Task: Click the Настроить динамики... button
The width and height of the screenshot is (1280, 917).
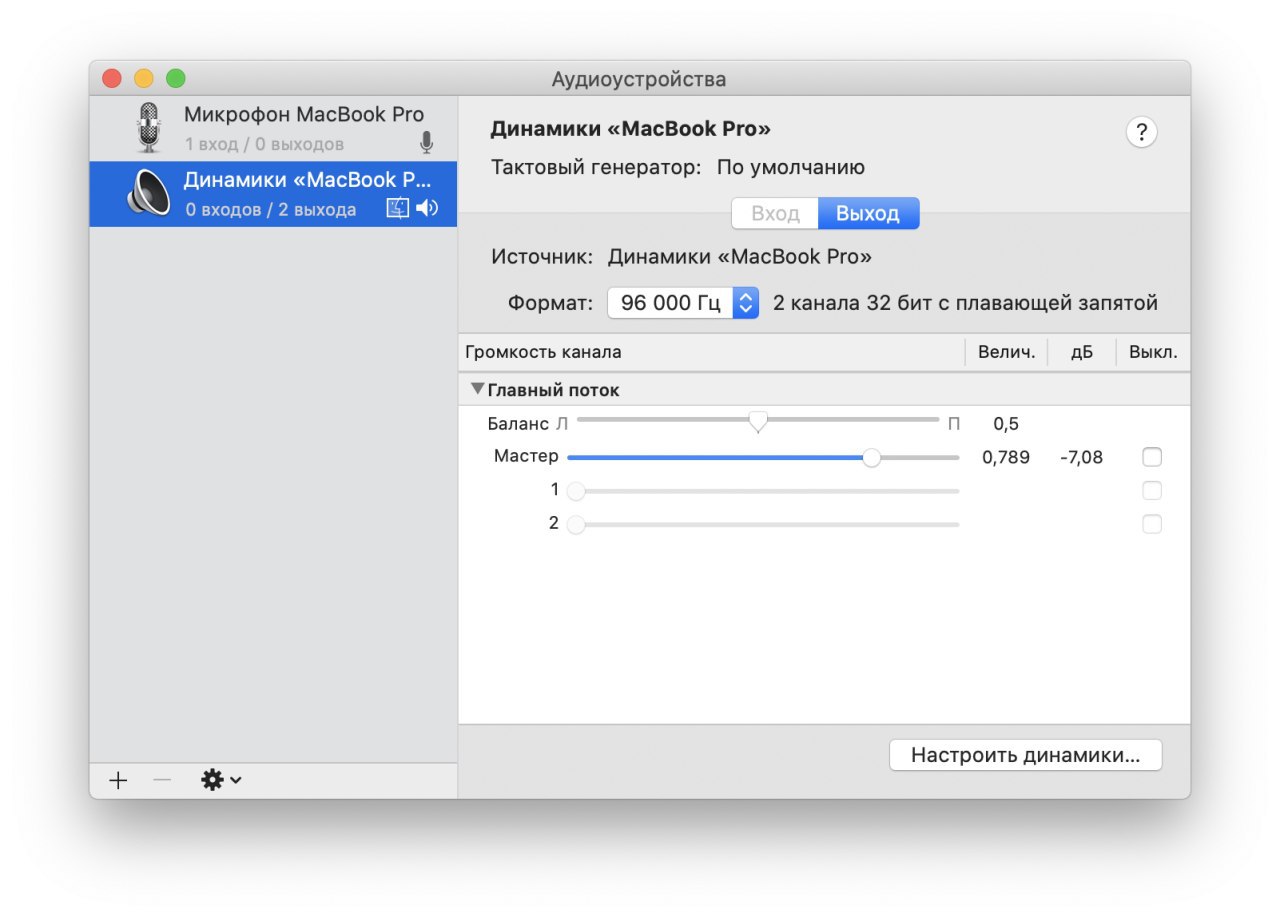Action: coord(1026,755)
